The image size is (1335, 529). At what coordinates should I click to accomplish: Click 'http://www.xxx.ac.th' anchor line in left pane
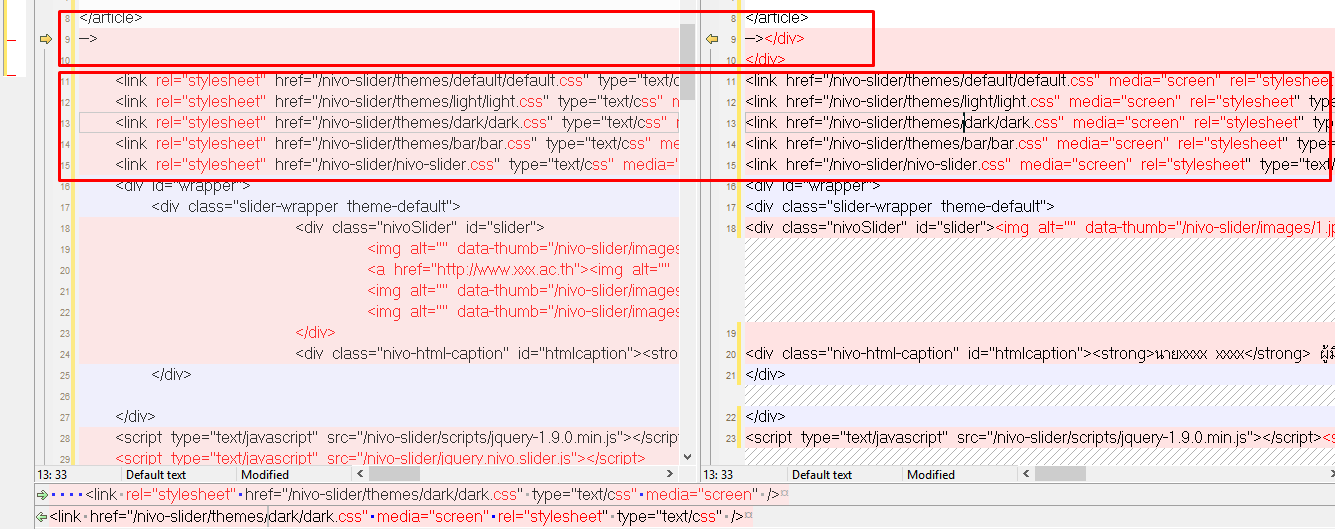pyautogui.click(x=523, y=270)
